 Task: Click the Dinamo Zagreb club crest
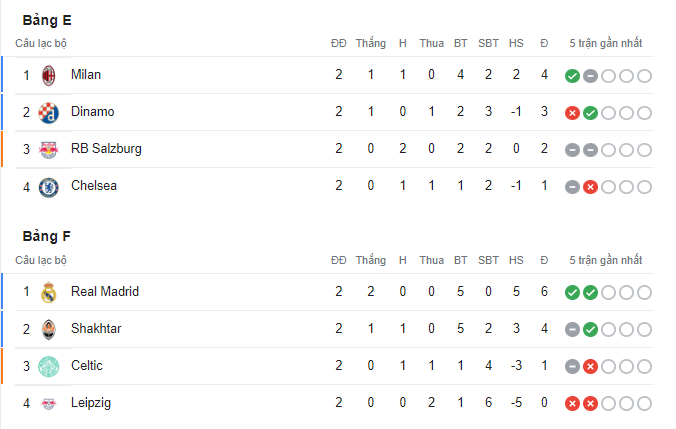coord(49,113)
